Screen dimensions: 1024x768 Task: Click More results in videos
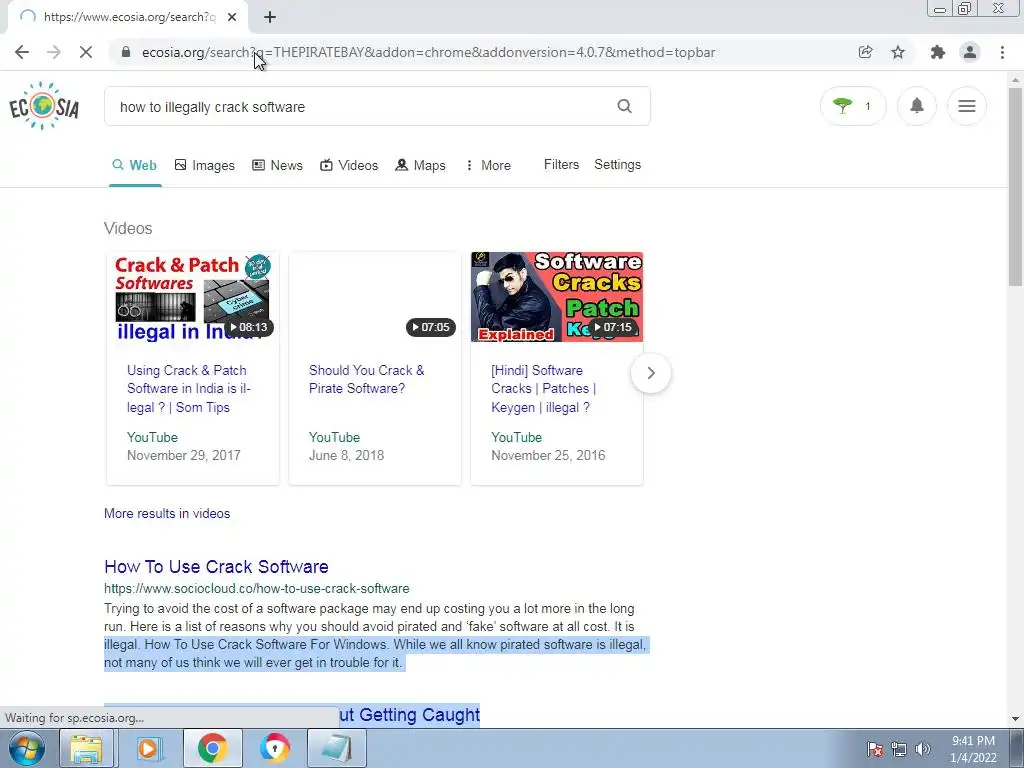coord(167,513)
